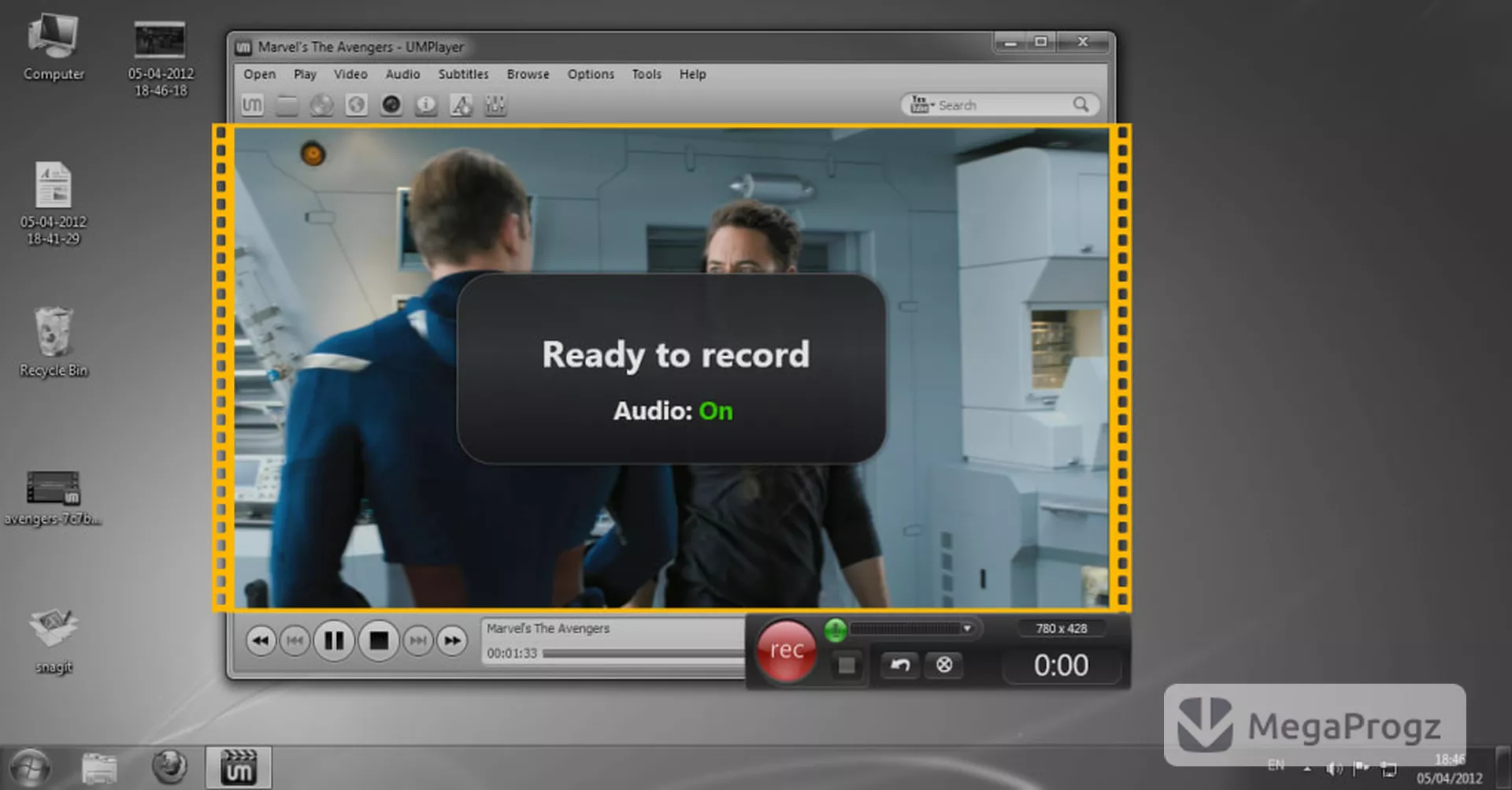Show media info via the i icon
This screenshot has height=790, width=1512.
[x=426, y=105]
